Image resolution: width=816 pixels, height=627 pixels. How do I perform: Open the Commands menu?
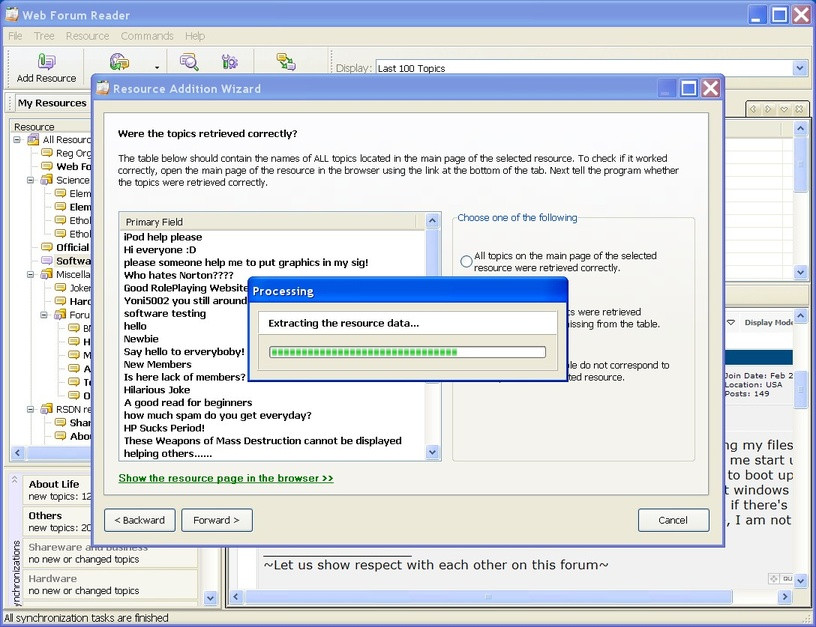point(147,36)
